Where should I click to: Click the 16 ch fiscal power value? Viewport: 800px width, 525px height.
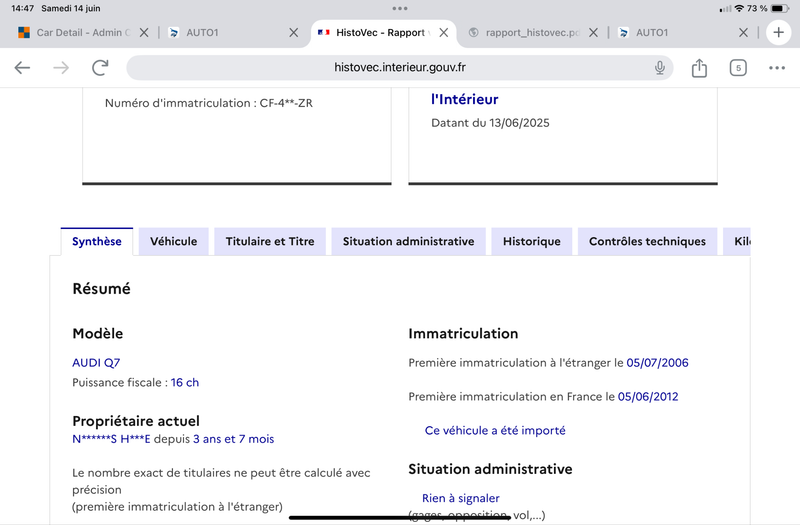tap(185, 383)
